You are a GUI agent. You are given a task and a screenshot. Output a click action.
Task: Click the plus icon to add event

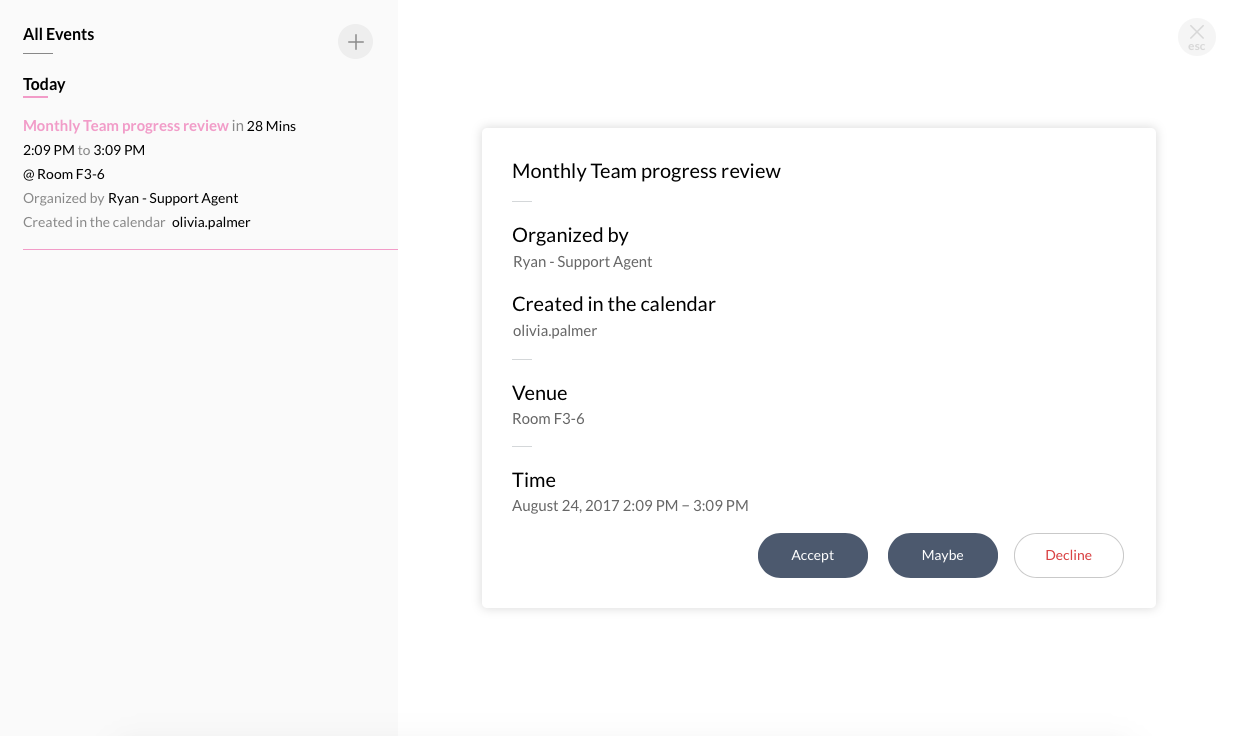point(355,42)
